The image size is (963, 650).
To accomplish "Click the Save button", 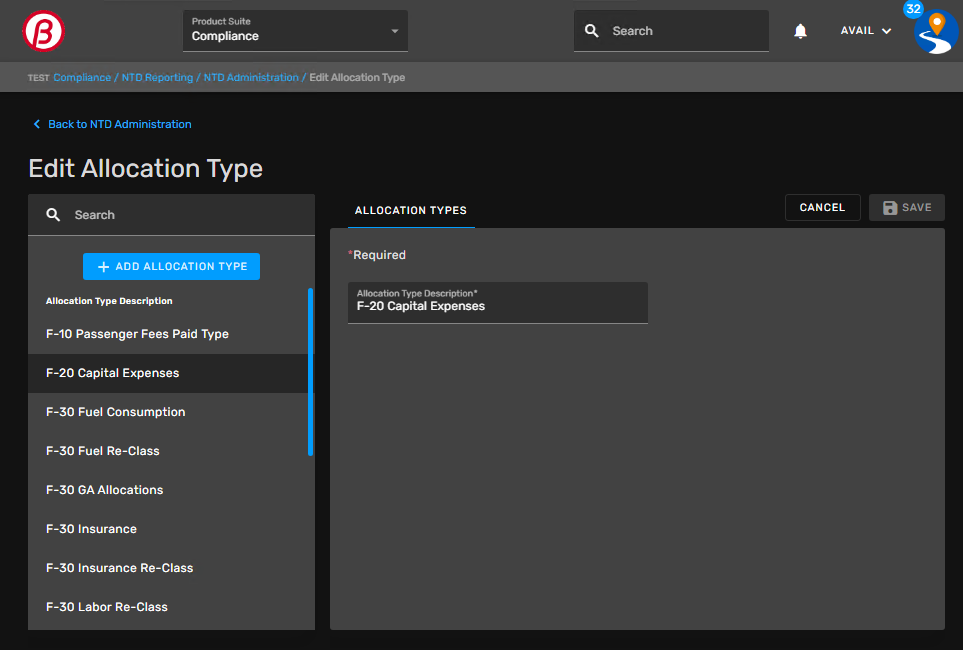I will click(x=907, y=207).
